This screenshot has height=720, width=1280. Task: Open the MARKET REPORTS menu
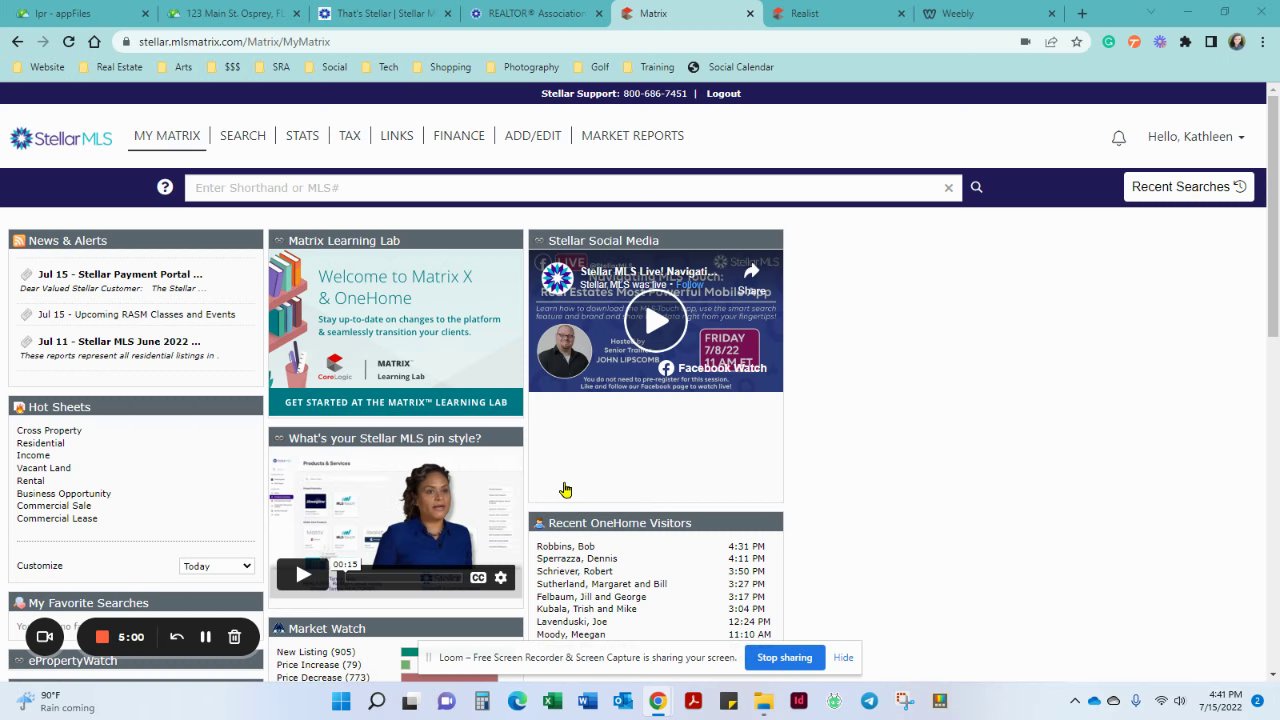[x=632, y=136]
